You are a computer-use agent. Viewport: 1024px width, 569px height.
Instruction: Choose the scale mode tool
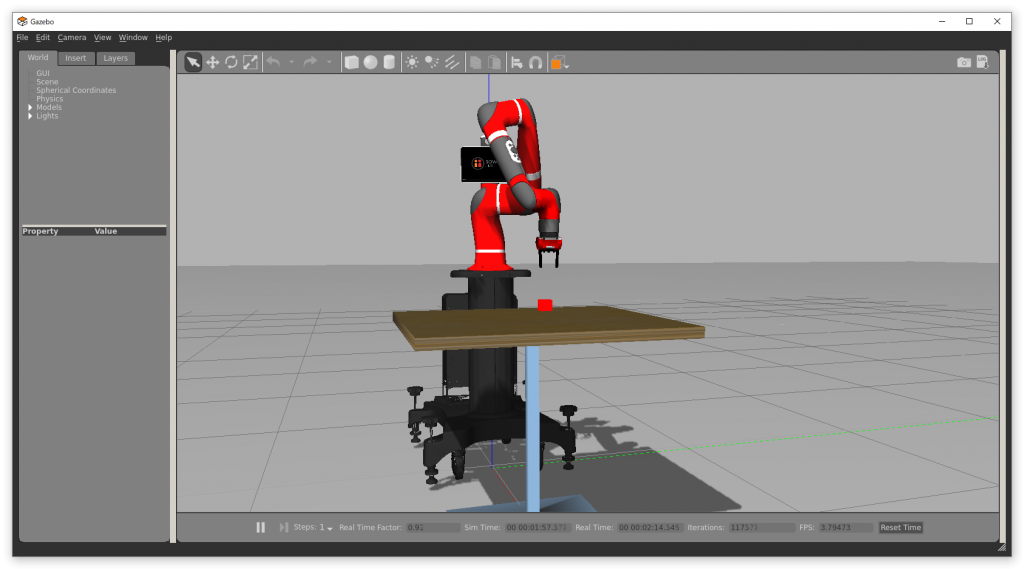[x=250, y=62]
